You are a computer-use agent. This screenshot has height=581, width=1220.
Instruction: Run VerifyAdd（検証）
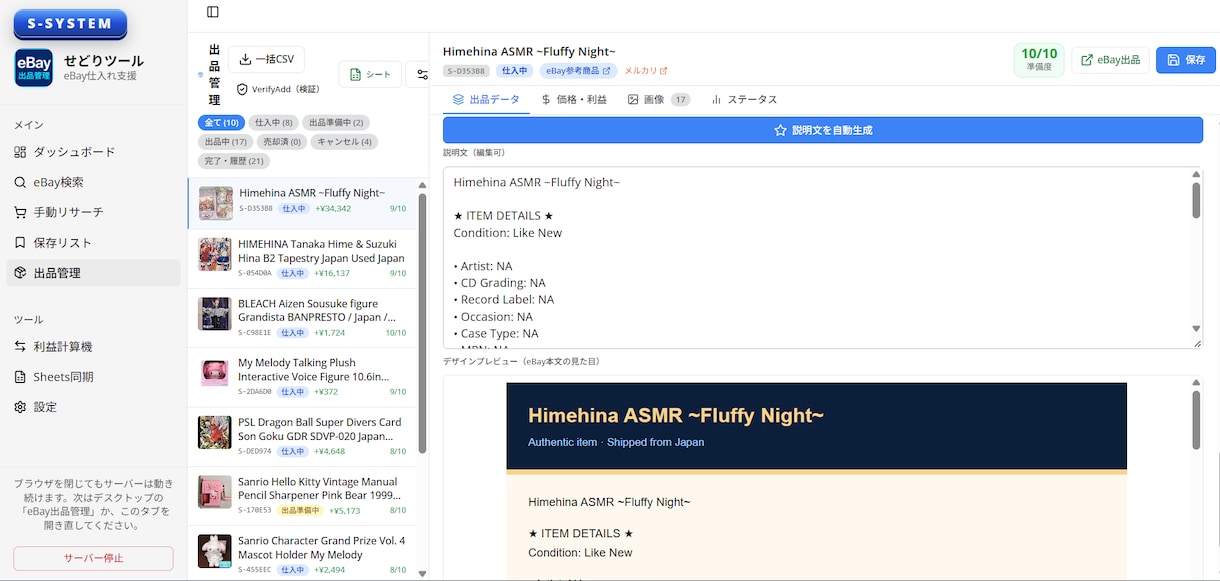[278, 89]
